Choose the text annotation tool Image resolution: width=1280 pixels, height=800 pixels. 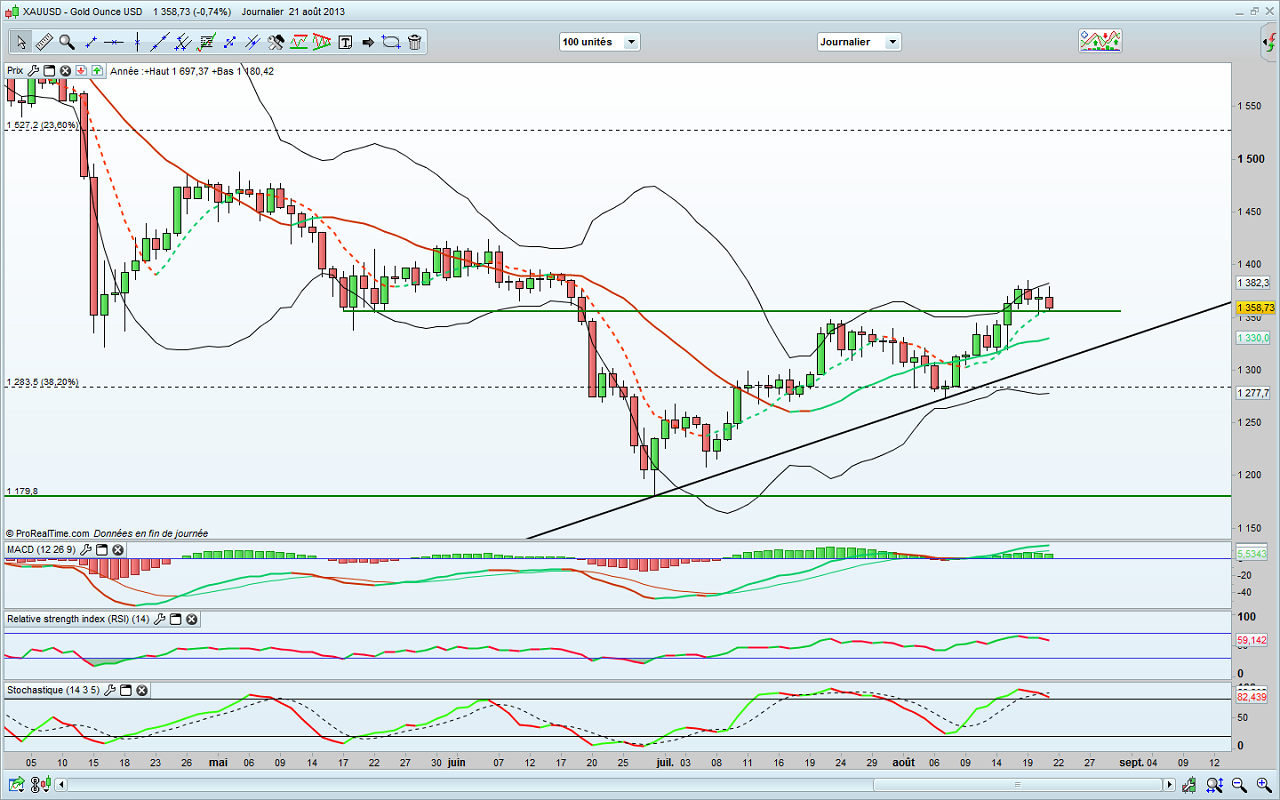pos(345,42)
